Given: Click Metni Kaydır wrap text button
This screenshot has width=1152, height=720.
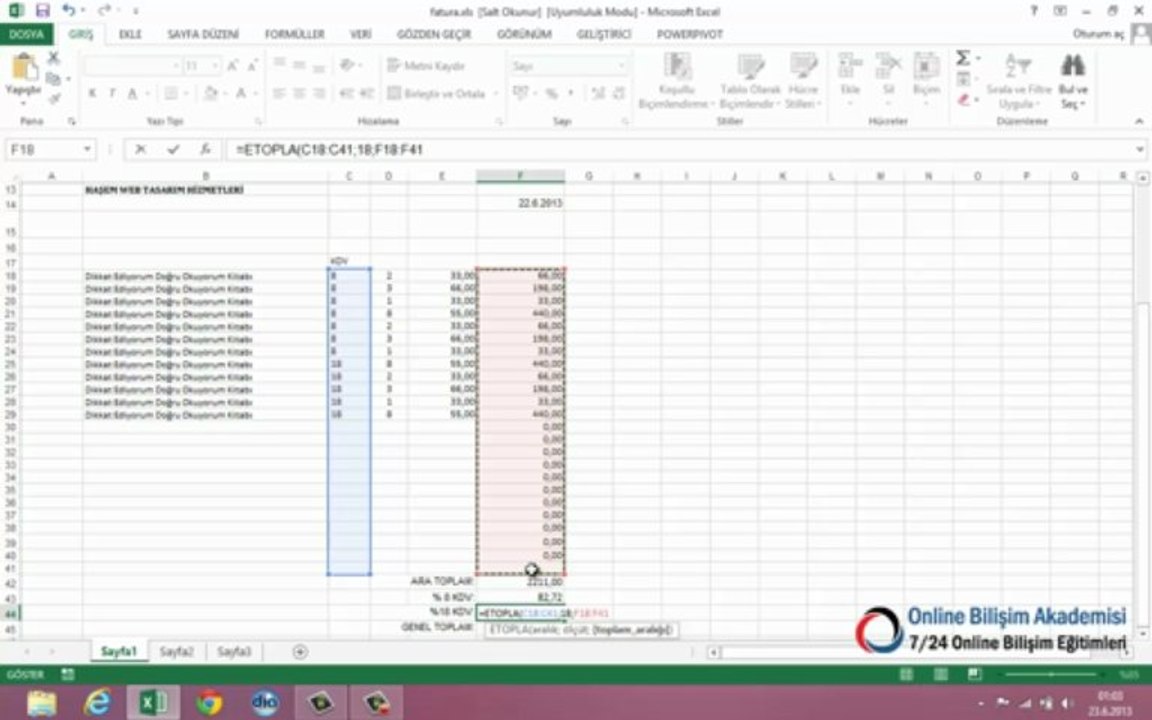Looking at the screenshot, I should pyautogui.click(x=426, y=65).
